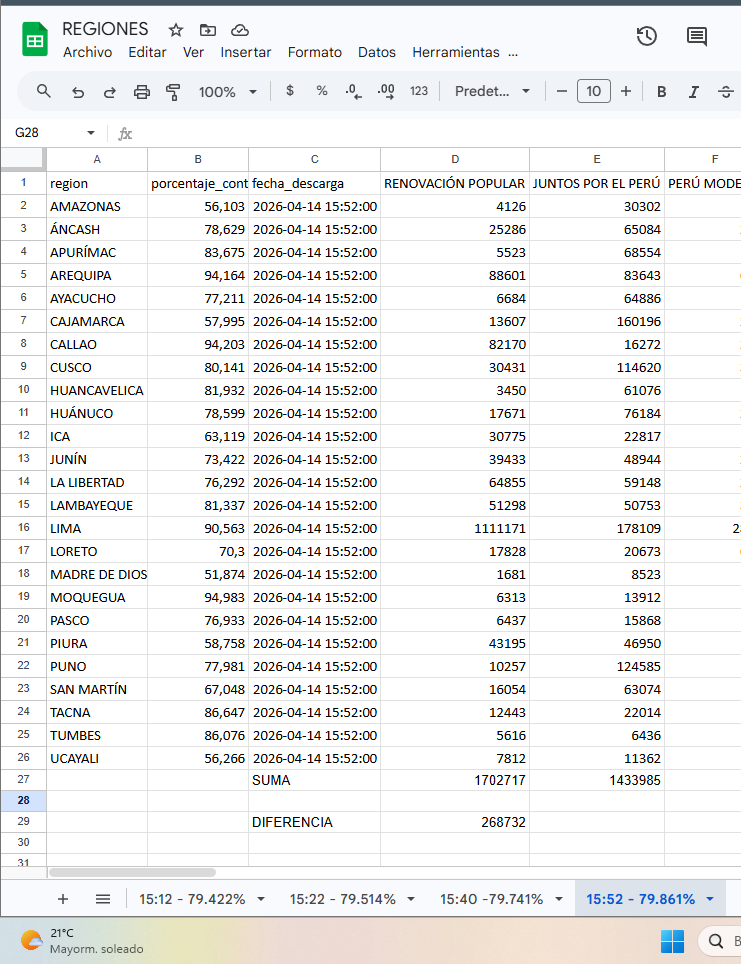Viewport: 741px width, 964px height.
Task: Open 15:12 sheet tab menu arrow
Action: click(261, 899)
